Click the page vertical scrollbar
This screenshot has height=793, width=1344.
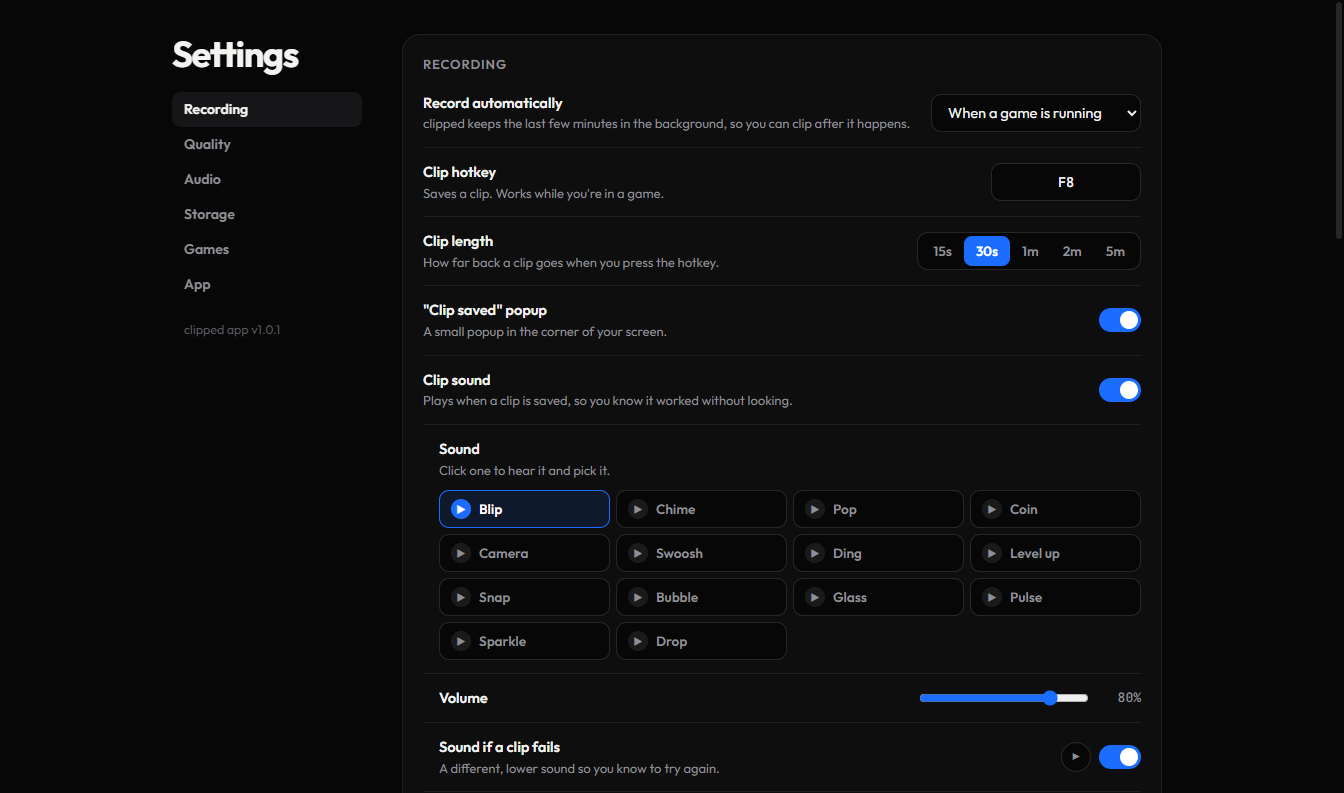point(1339,120)
